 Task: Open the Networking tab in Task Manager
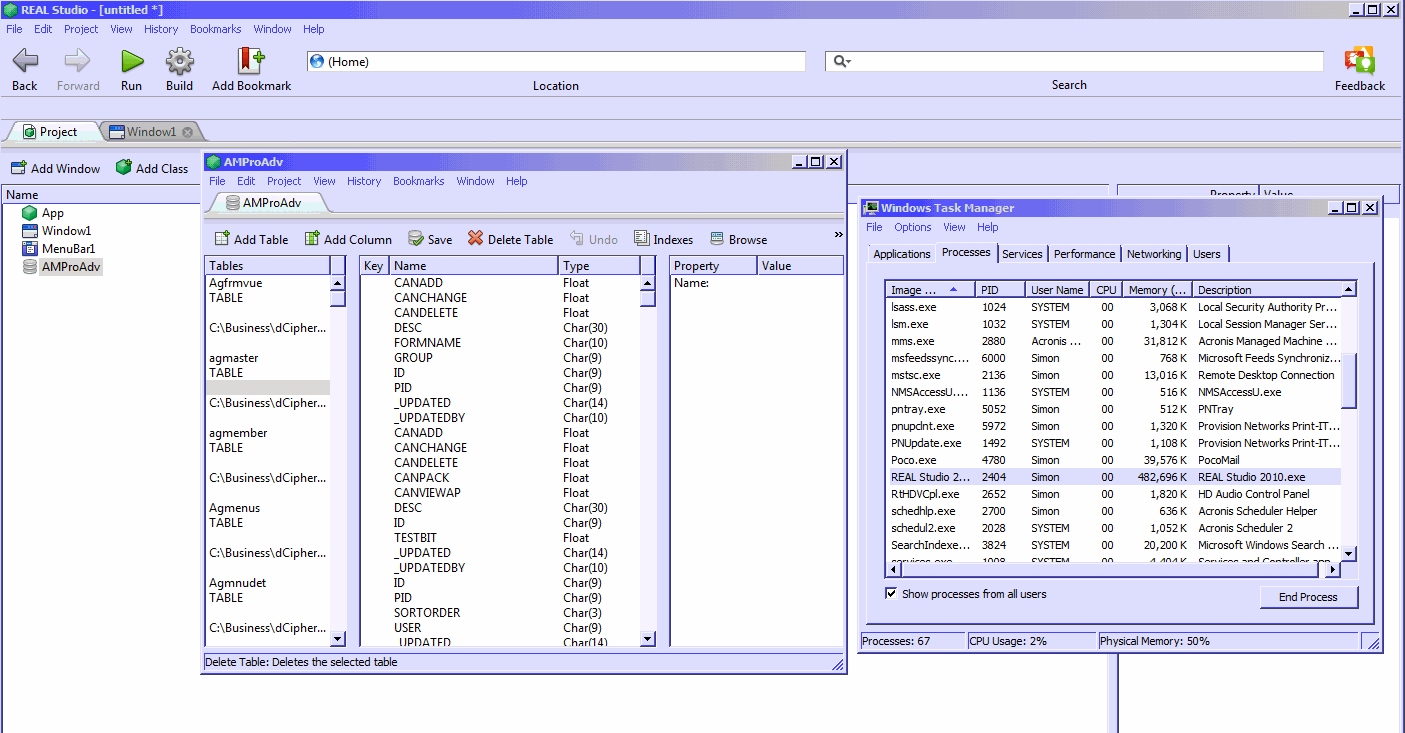tap(1154, 254)
